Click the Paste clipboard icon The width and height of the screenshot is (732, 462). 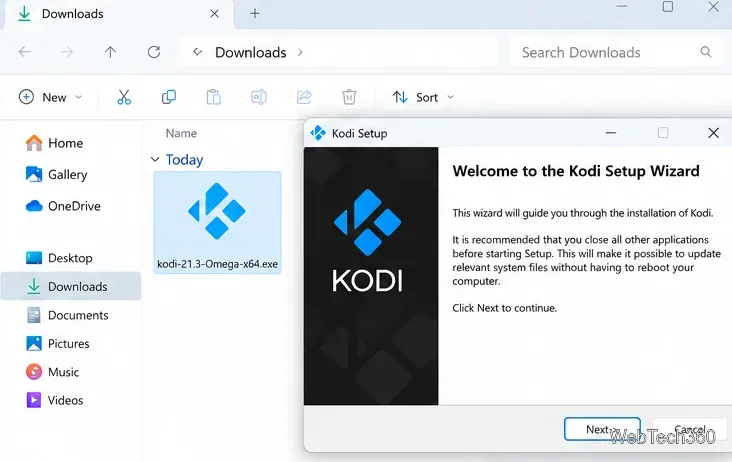[213, 97]
